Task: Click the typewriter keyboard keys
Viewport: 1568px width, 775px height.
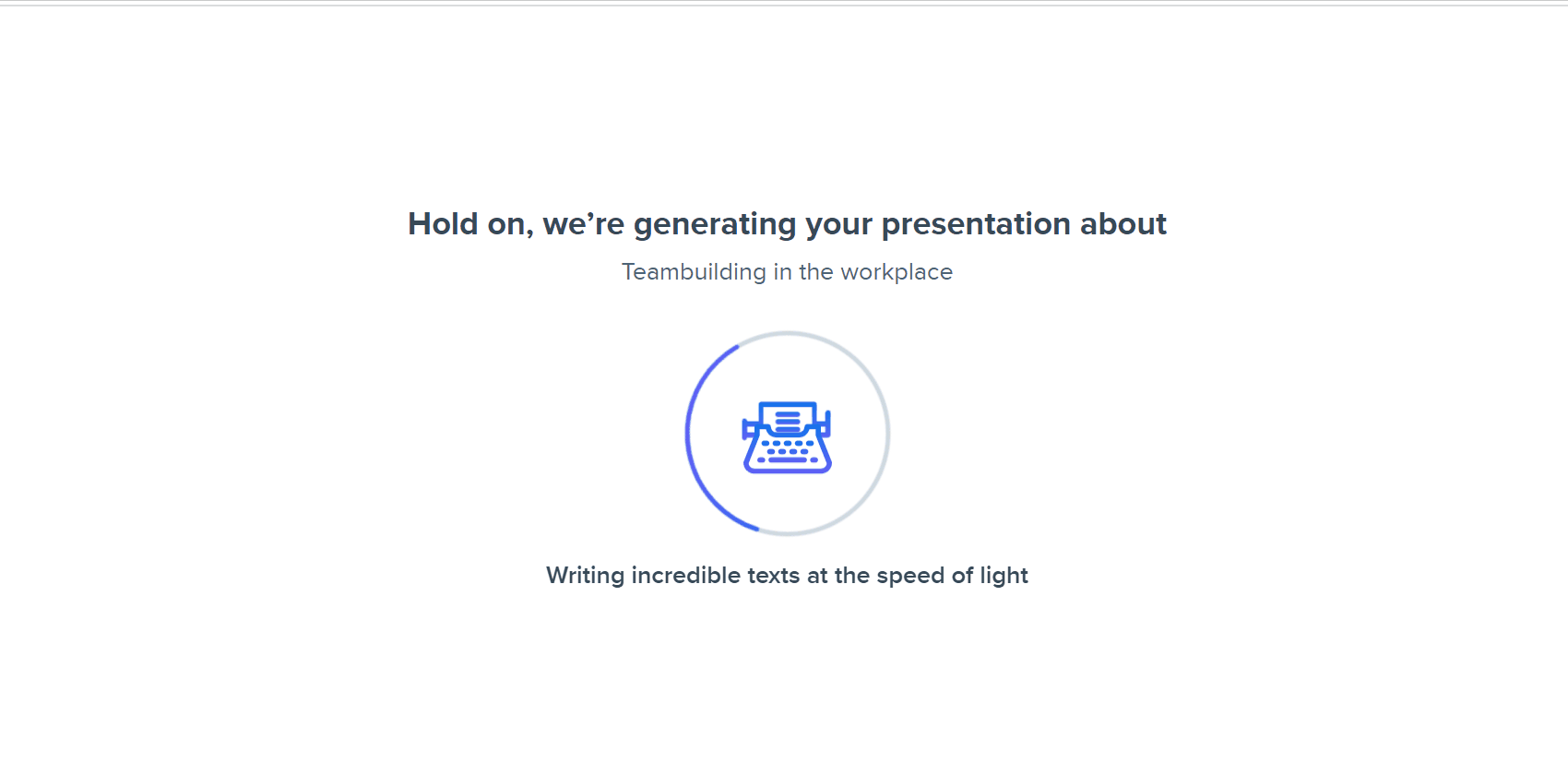Action: [x=788, y=451]
